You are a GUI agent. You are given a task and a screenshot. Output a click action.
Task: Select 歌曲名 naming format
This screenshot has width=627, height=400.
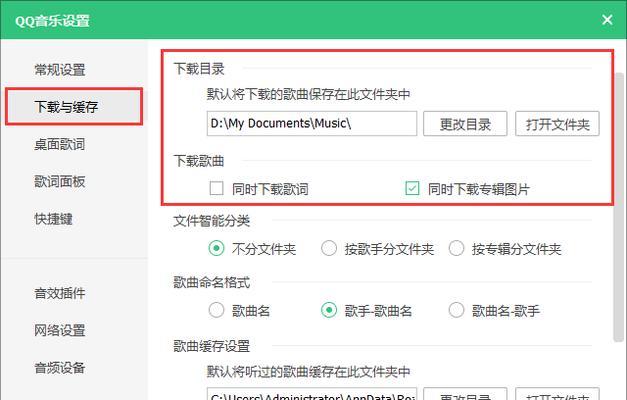[x=216, y=310]
